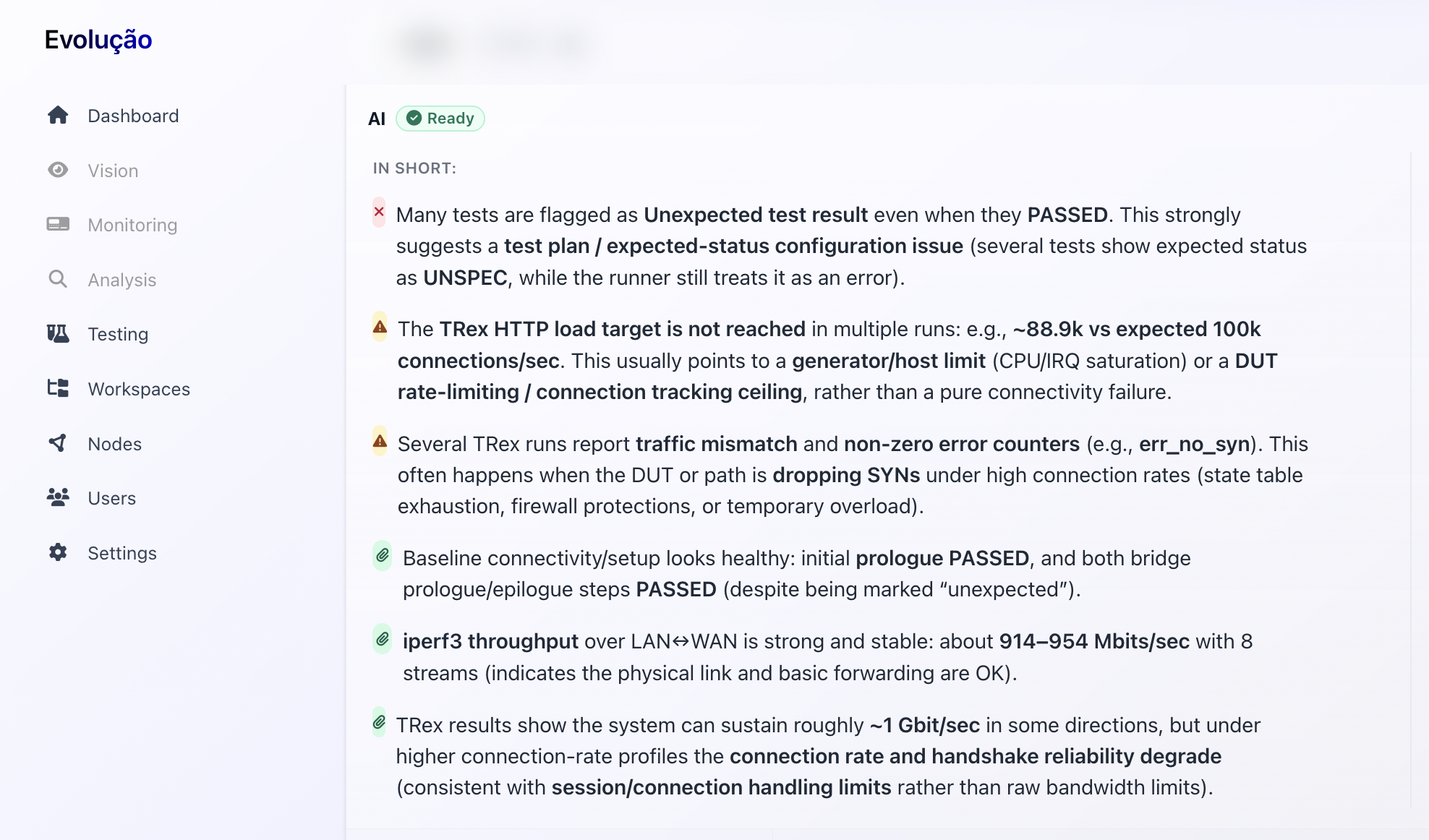Open the Dashboard menu item
Screen dimensions: 1429x840
[x=133, y=116]
